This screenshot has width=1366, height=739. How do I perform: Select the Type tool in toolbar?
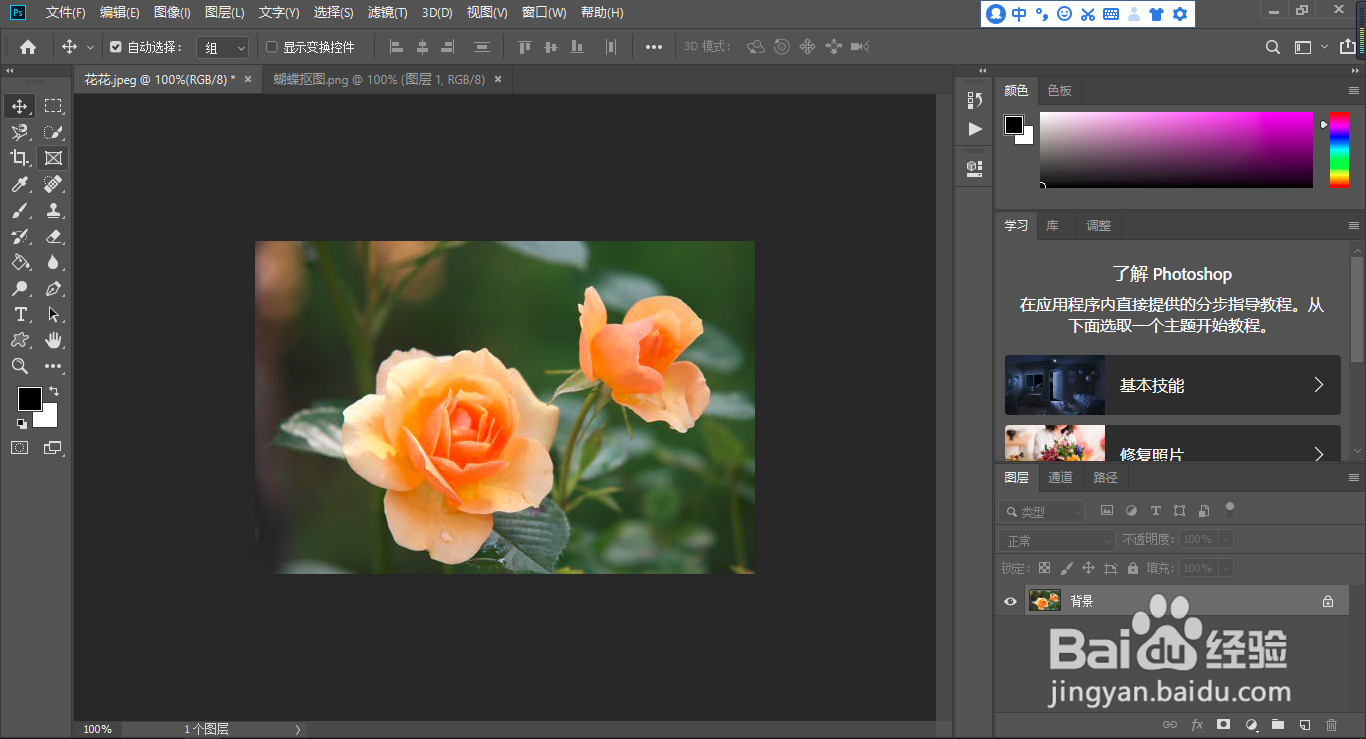click(x=20, y=315)
